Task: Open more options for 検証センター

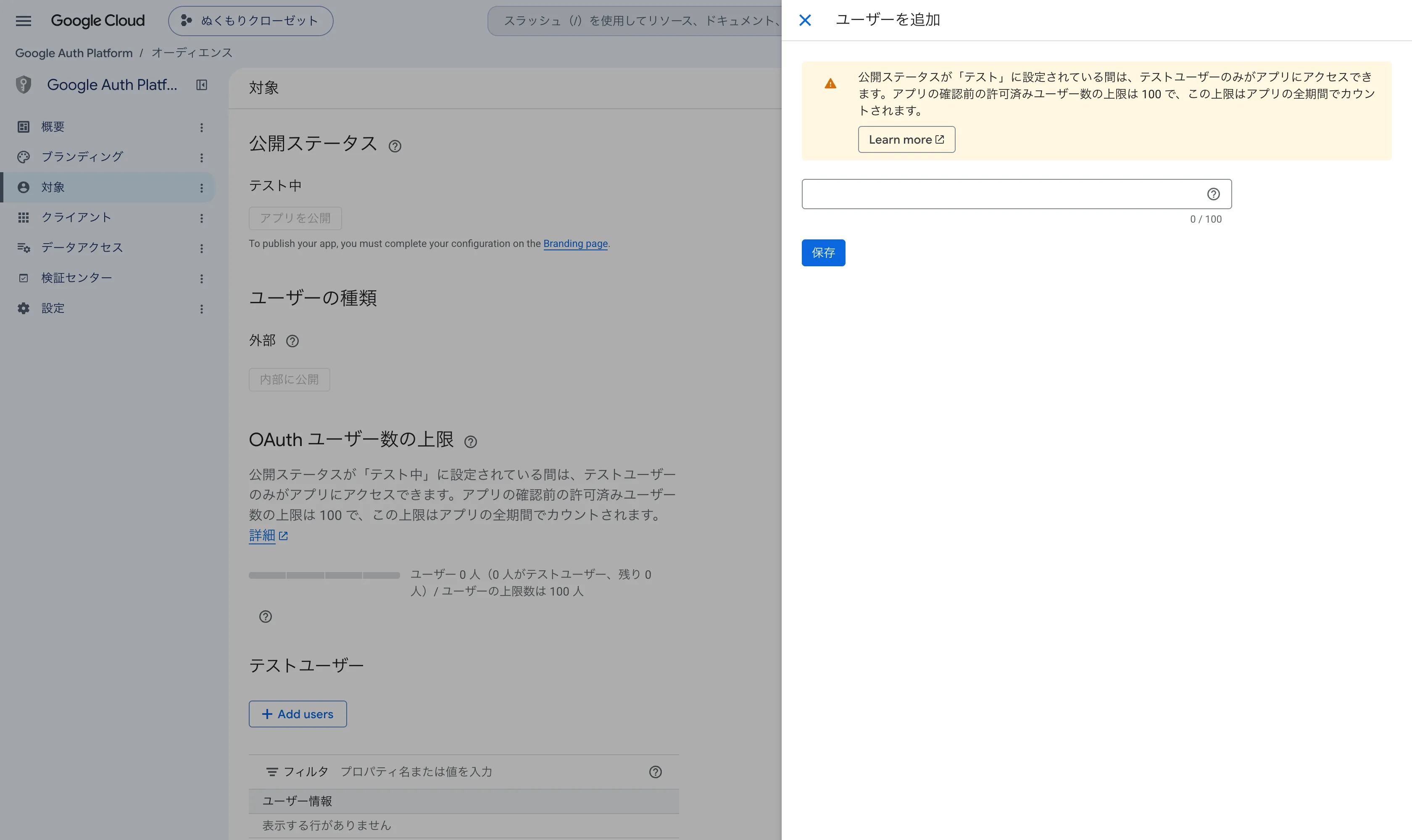Action: (202, 278)
